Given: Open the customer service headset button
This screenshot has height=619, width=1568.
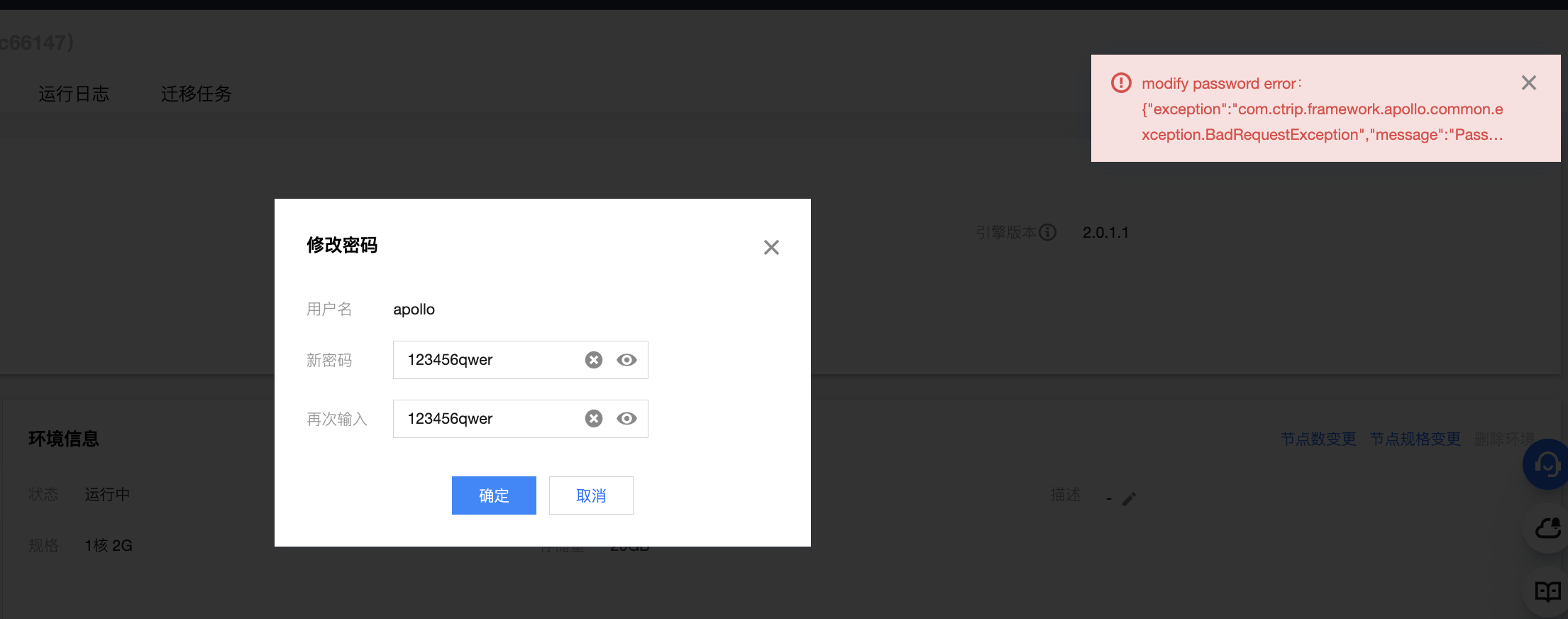Looking at the screenshot, I should click(x=1547, y=465).
